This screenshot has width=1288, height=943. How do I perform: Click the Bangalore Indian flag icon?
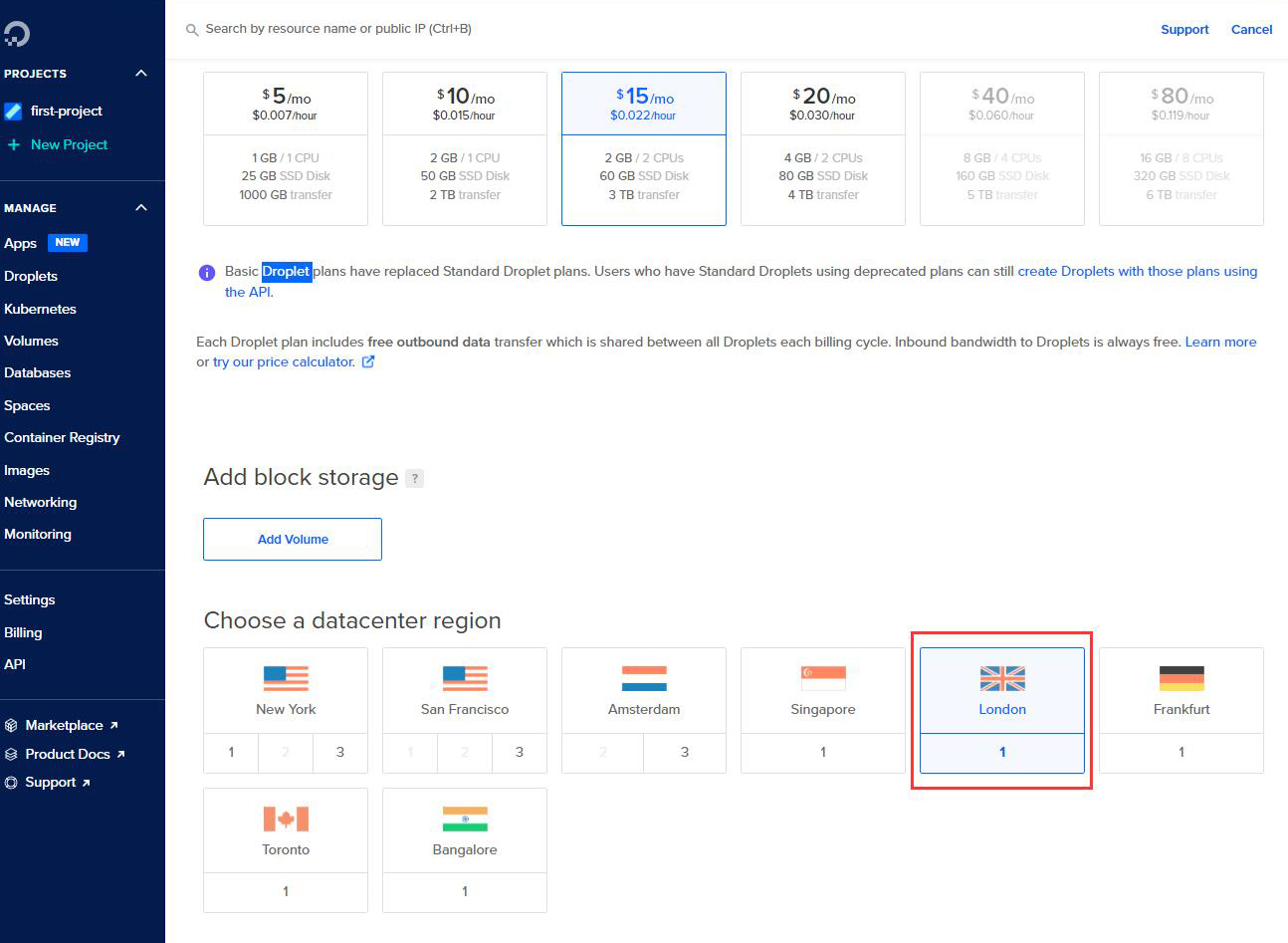point(465,819)
